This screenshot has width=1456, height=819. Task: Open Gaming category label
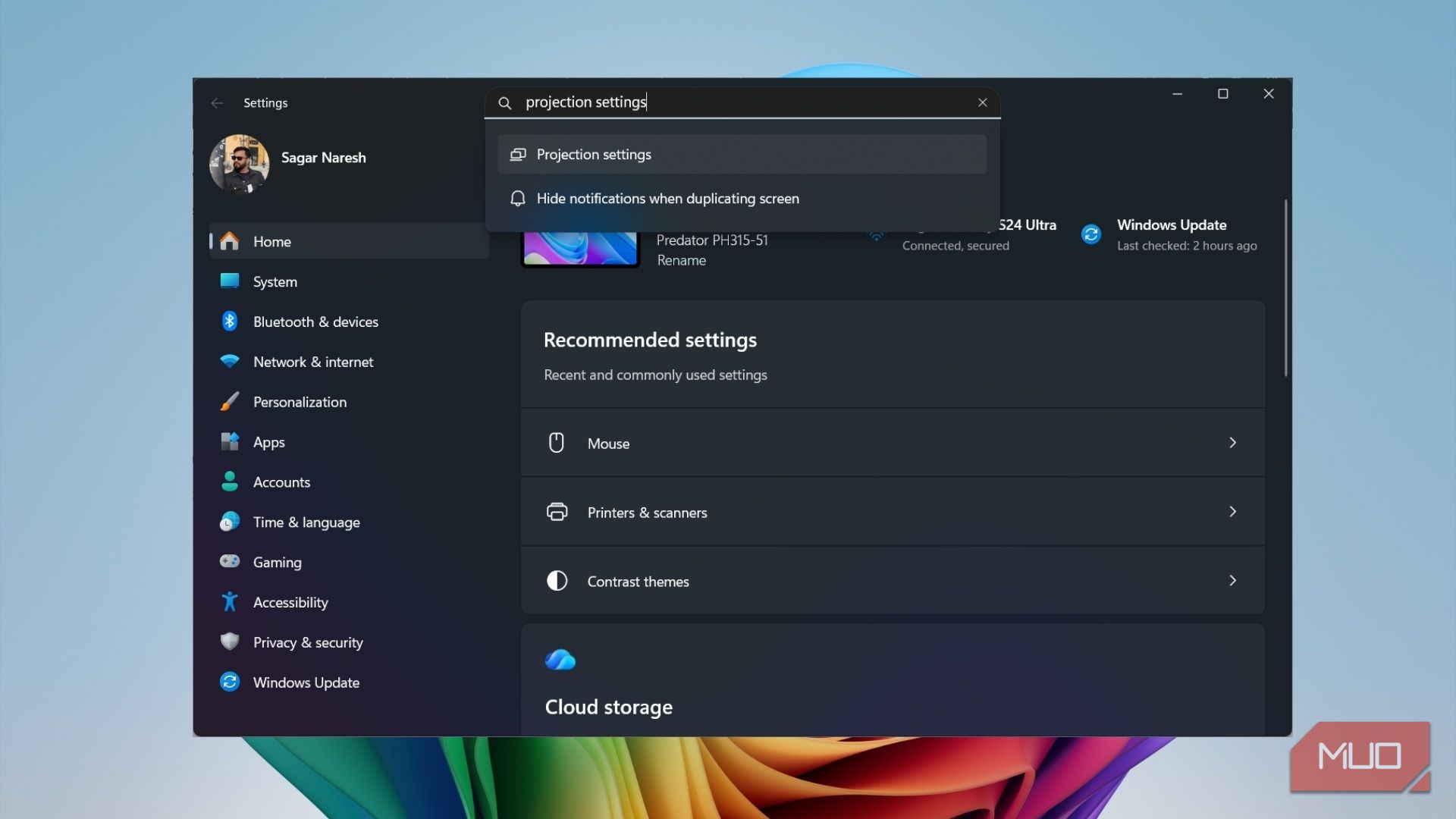(x=278, y=562)
